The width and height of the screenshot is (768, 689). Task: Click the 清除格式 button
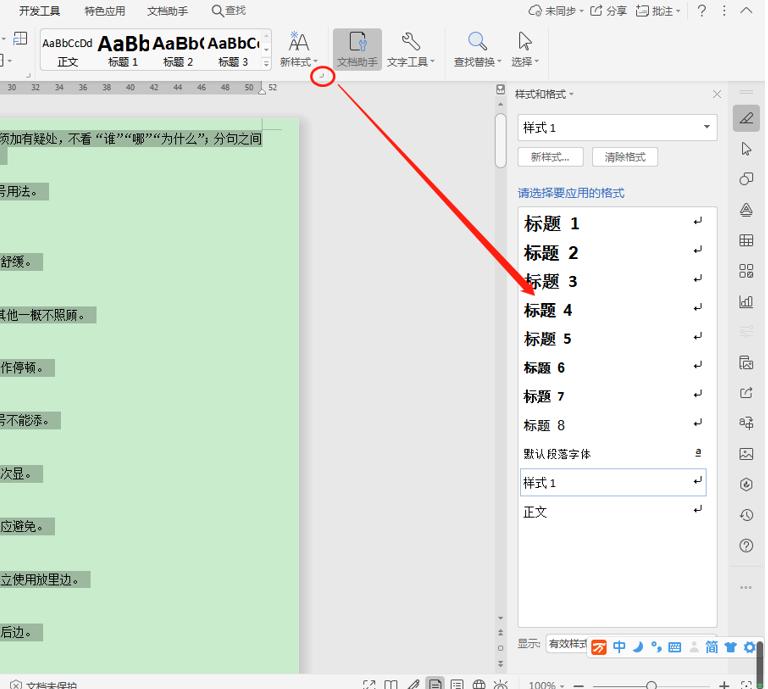pos(624,157)
